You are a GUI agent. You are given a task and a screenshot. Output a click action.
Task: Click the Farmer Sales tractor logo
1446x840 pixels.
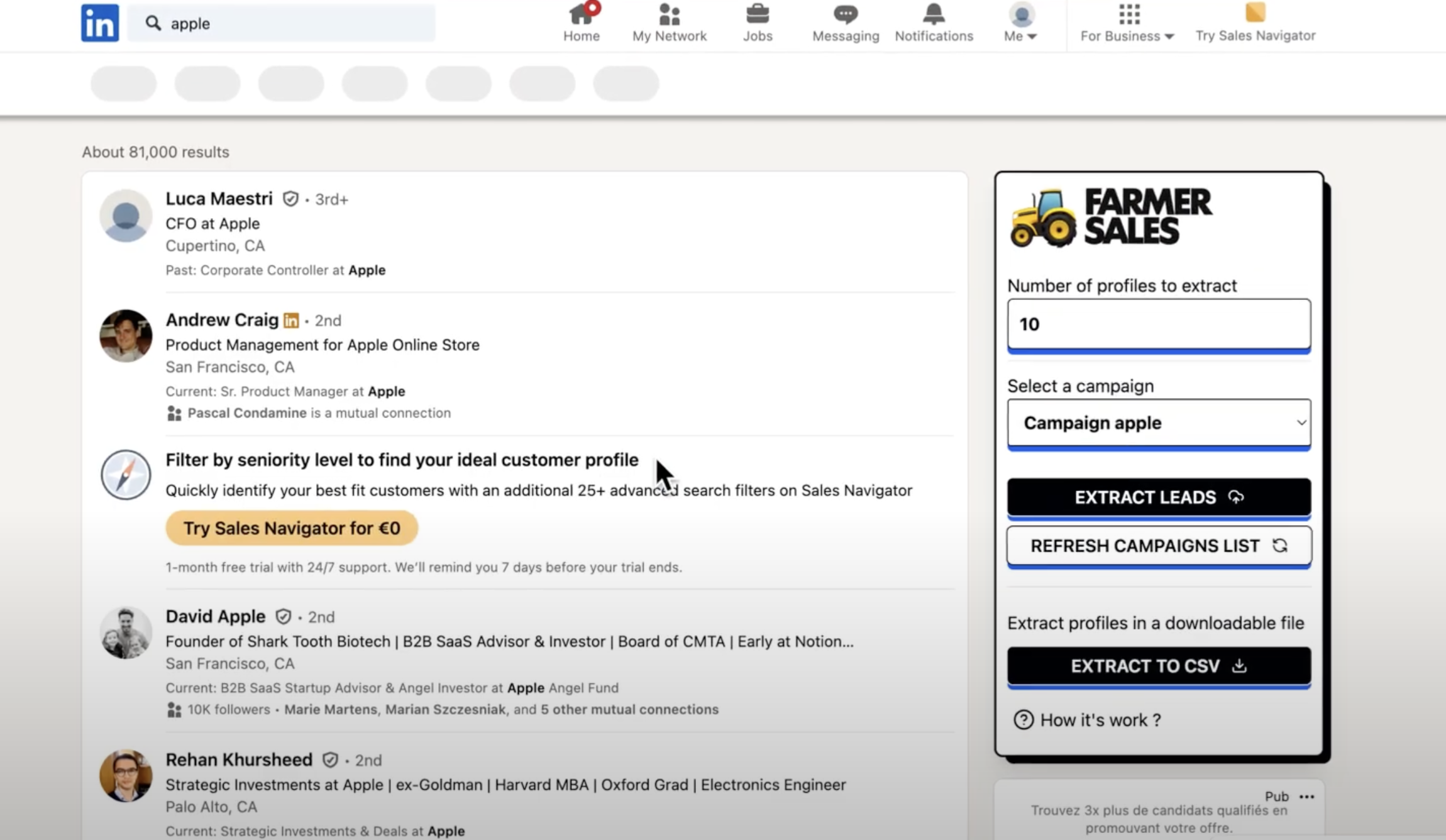pyautogui.click(x=1044, y=218)
